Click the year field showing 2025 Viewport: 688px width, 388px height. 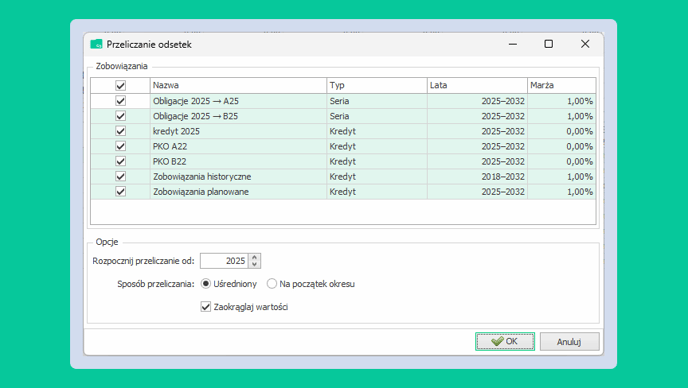click(224, 261)
